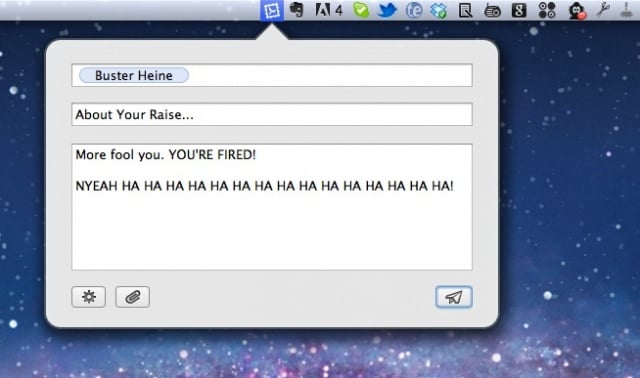Image resolution: width=640 pixels, height=378 pixels.
Task: Click the highlighted stamp mail icon in menu bar
Action: (x=272, y=10)
